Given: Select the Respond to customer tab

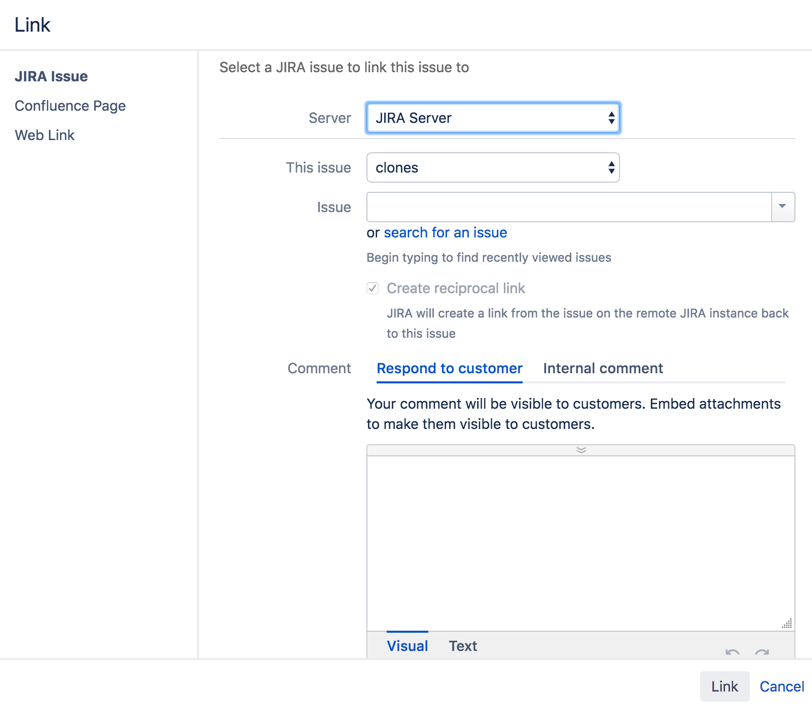Looking at the screenshot, I should pos(449,368).
